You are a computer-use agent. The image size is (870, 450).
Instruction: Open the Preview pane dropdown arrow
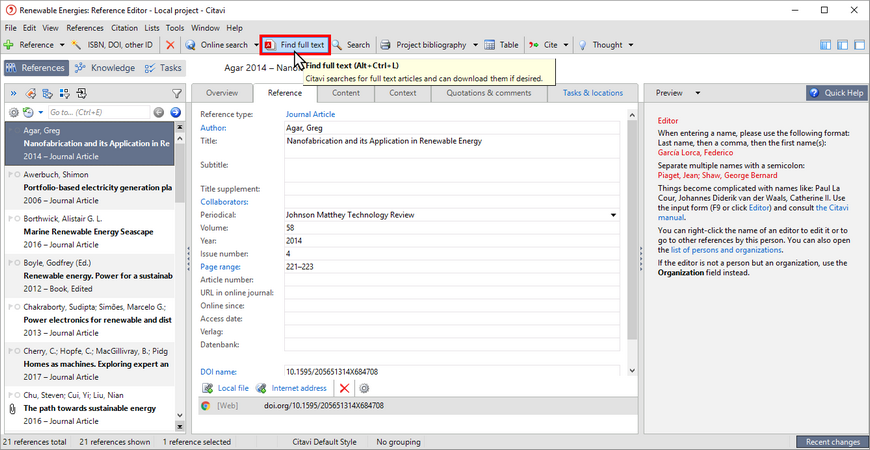pos(698,93)
